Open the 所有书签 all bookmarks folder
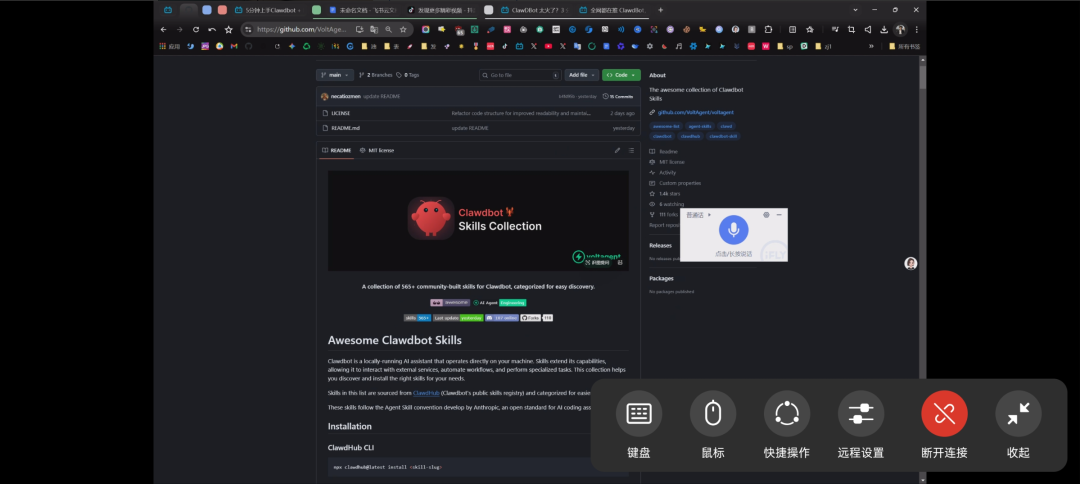The image size is (1080, 484). pos(904,46)
